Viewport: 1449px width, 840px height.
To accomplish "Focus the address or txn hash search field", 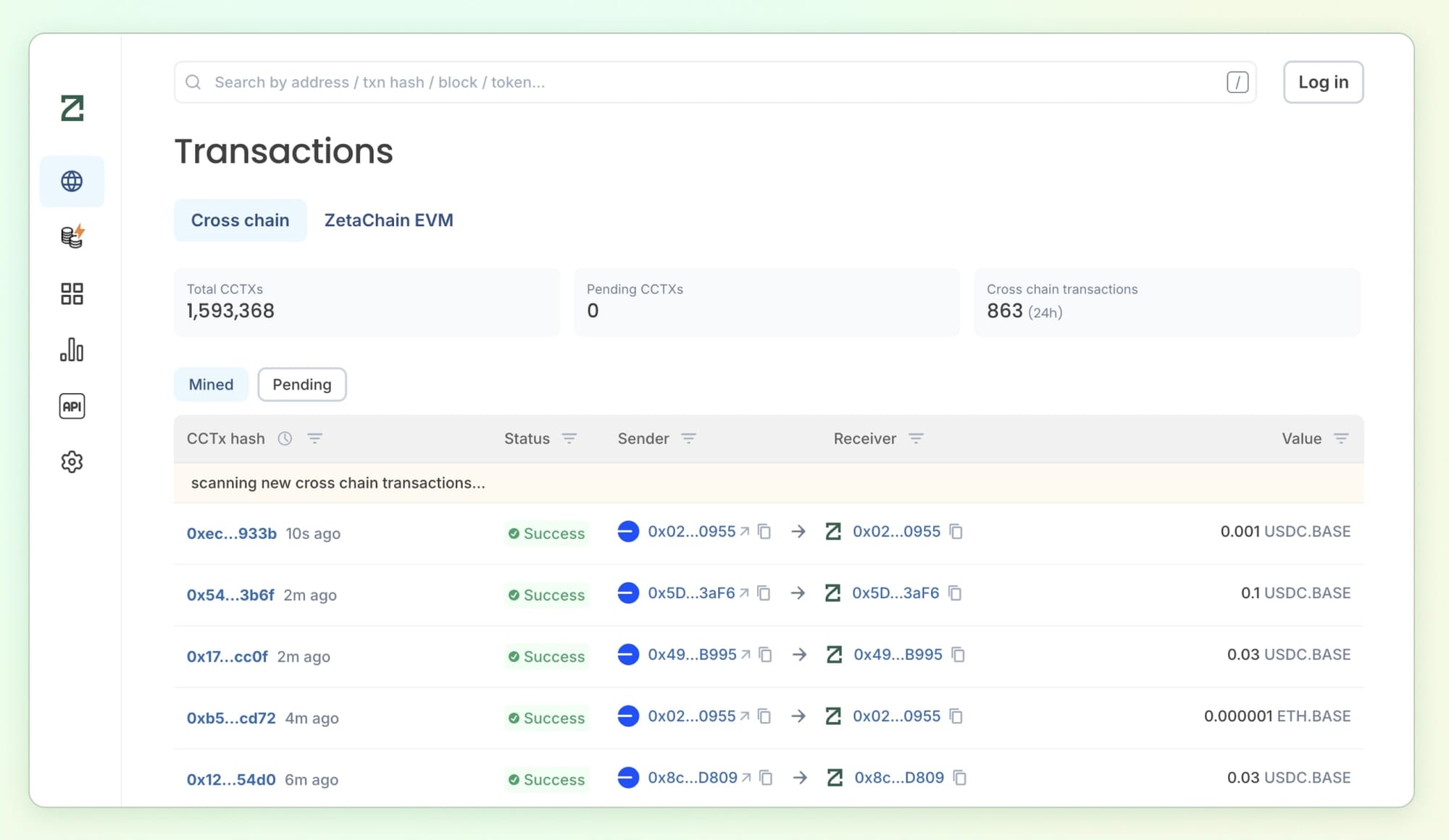I will [715, 83].
